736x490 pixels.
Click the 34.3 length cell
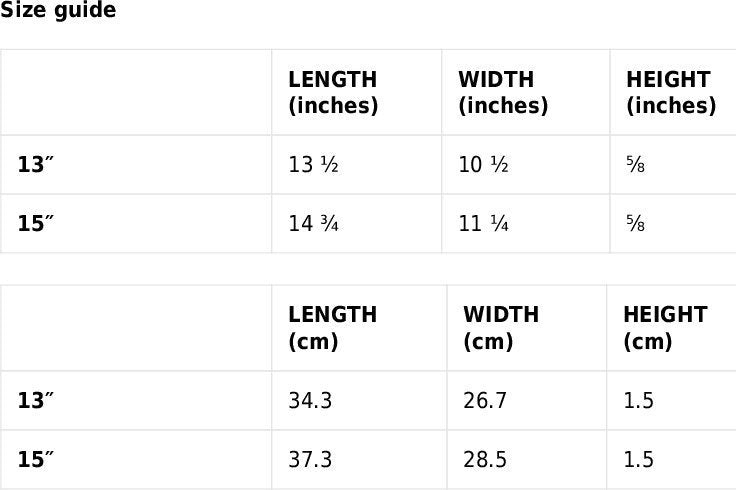(x=310, y=401)
